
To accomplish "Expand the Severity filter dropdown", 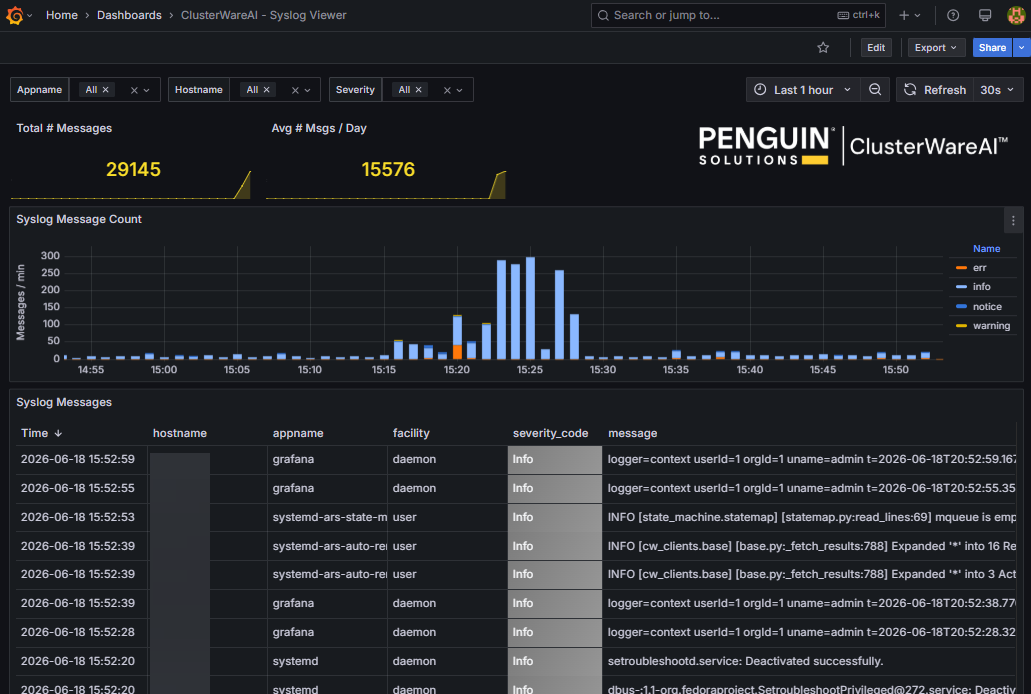I will click(460, 90).
